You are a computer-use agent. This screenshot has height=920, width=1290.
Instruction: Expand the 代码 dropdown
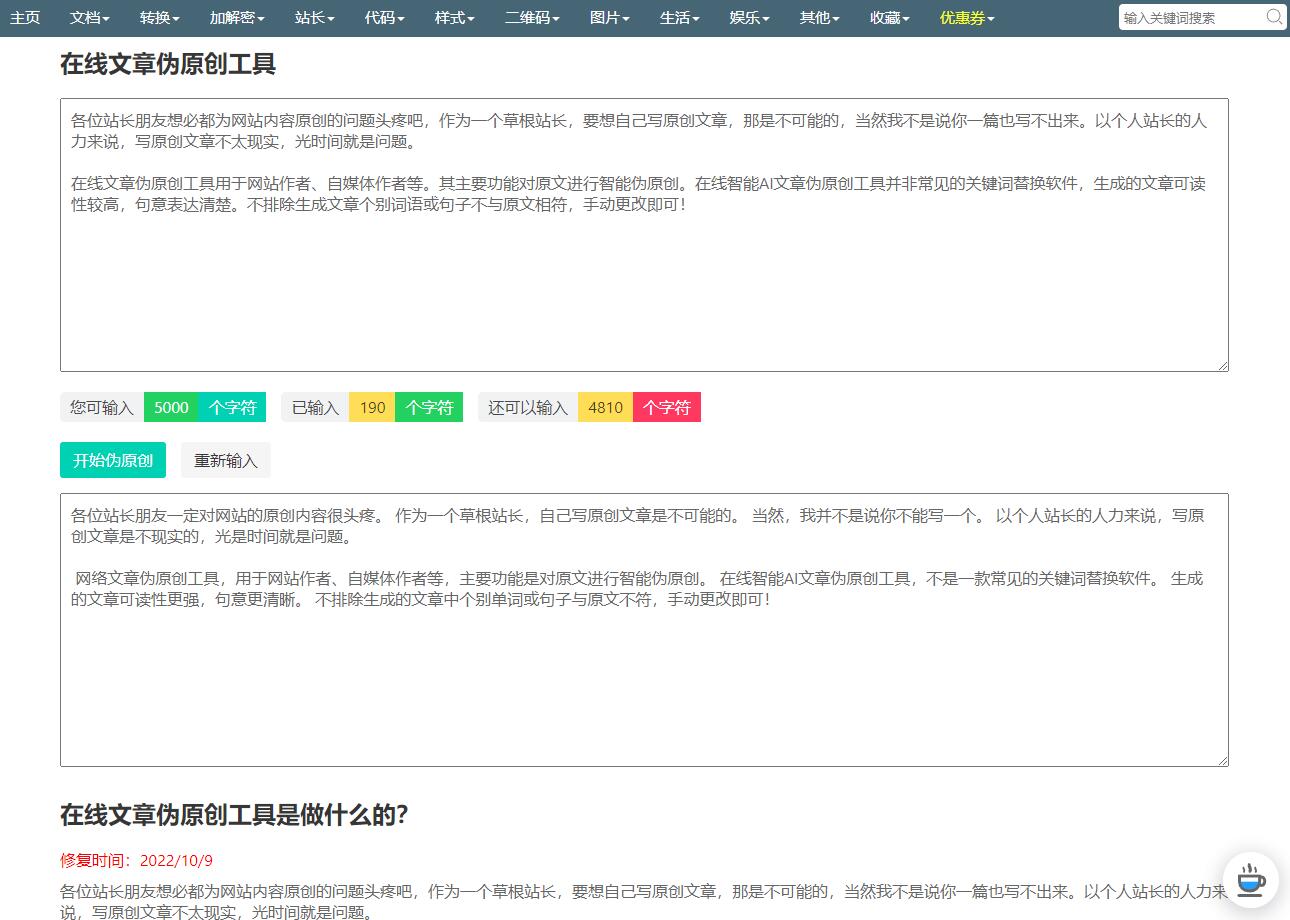tap(382, 17)
